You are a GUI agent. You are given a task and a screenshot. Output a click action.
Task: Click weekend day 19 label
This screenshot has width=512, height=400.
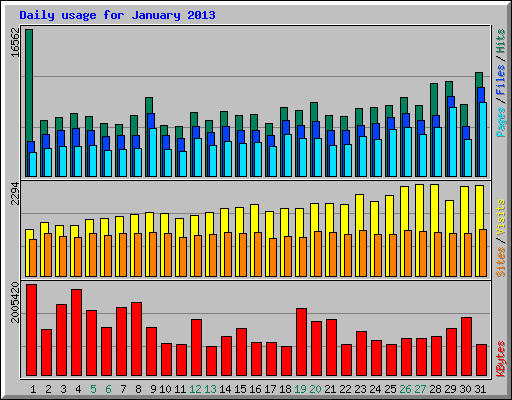tap(300, 389)
